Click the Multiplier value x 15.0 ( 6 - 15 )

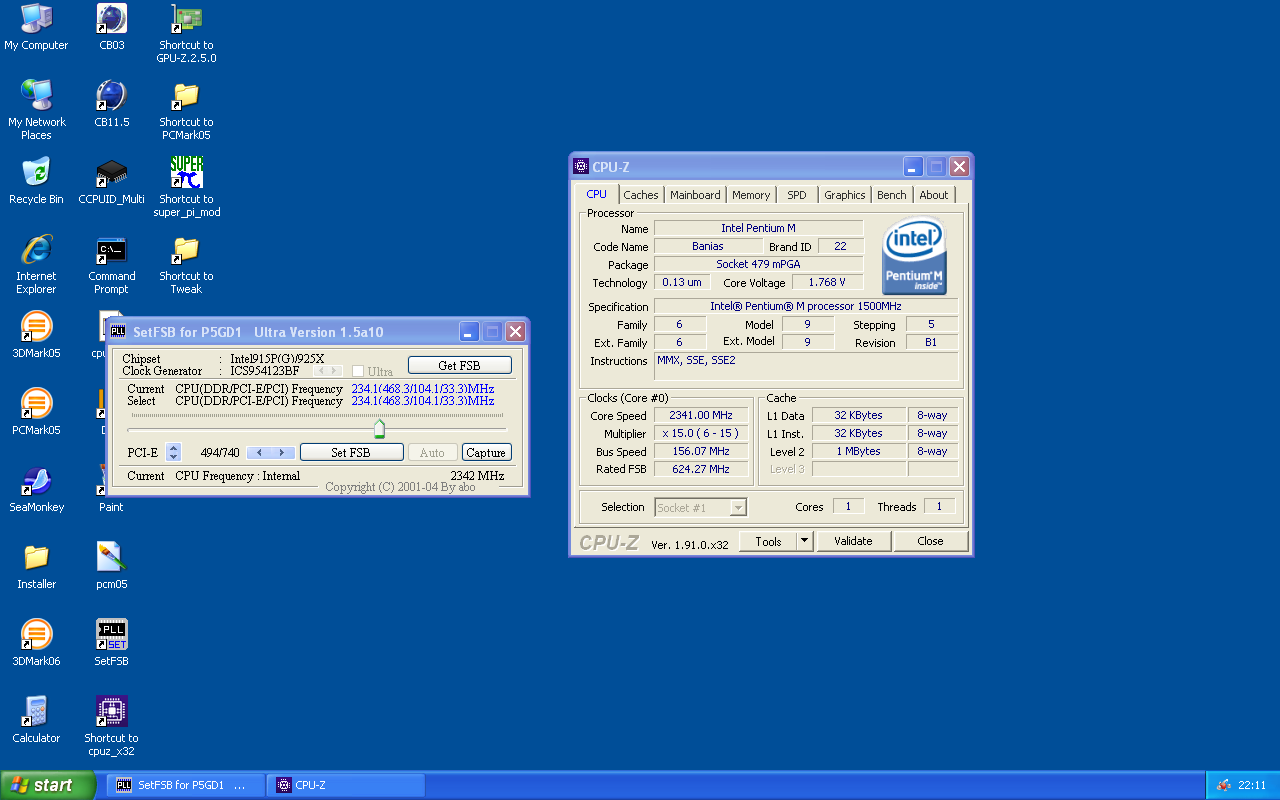coord(701,433)
